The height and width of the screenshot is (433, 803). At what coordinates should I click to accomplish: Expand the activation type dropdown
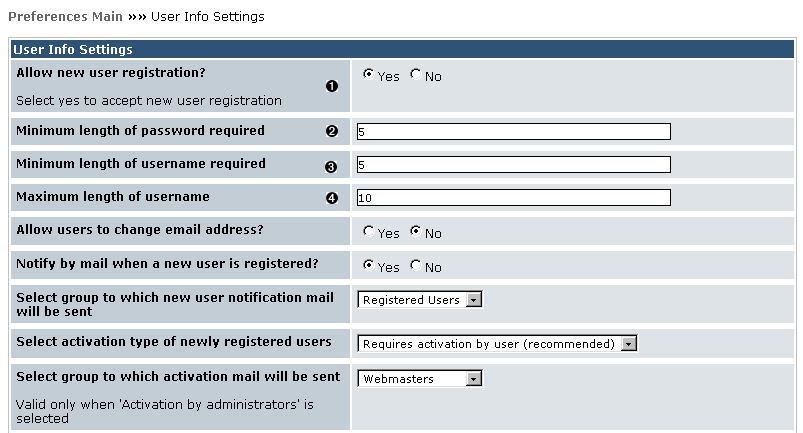pyautogui.click(x=497, y=344)
